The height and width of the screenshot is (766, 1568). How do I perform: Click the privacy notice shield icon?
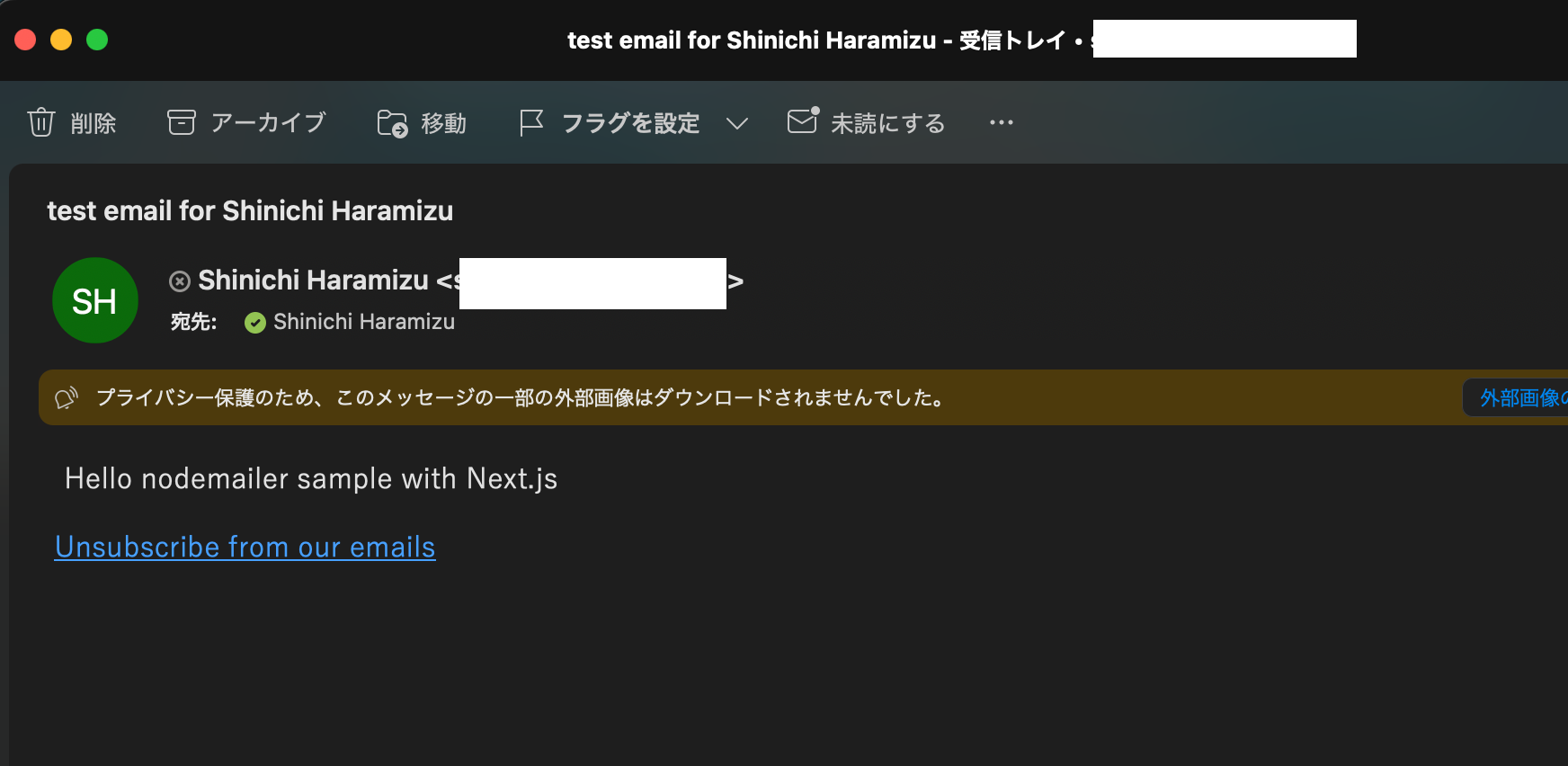tap(67, 397)
